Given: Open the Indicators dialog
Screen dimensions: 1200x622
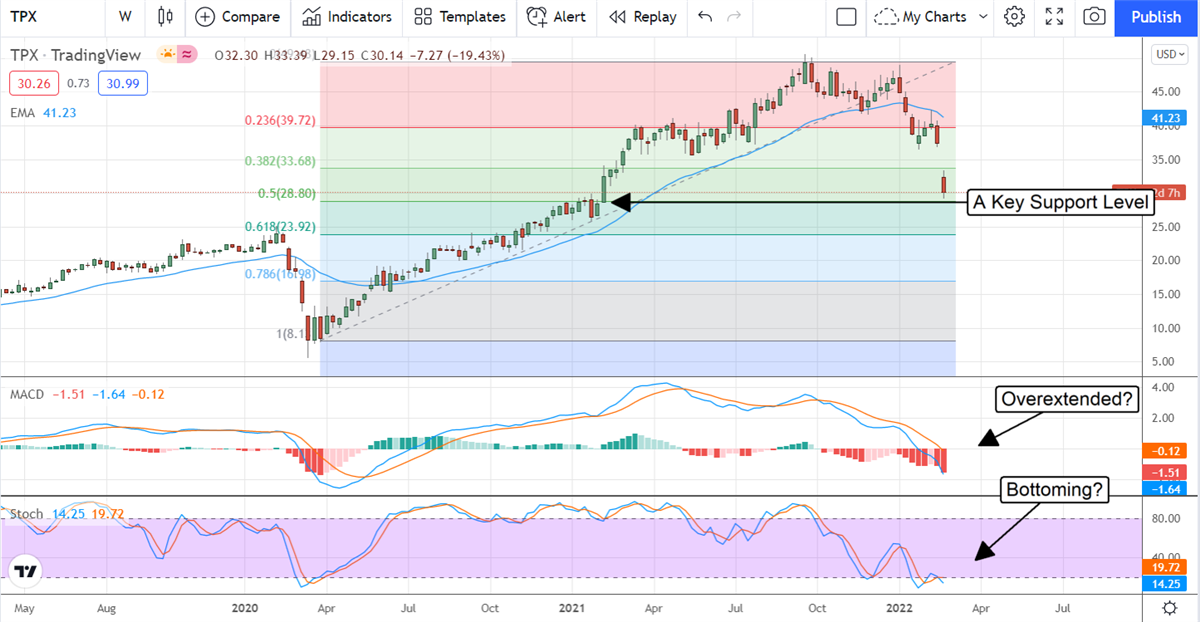Looking at the screenshot, I should tap(347, 16).
